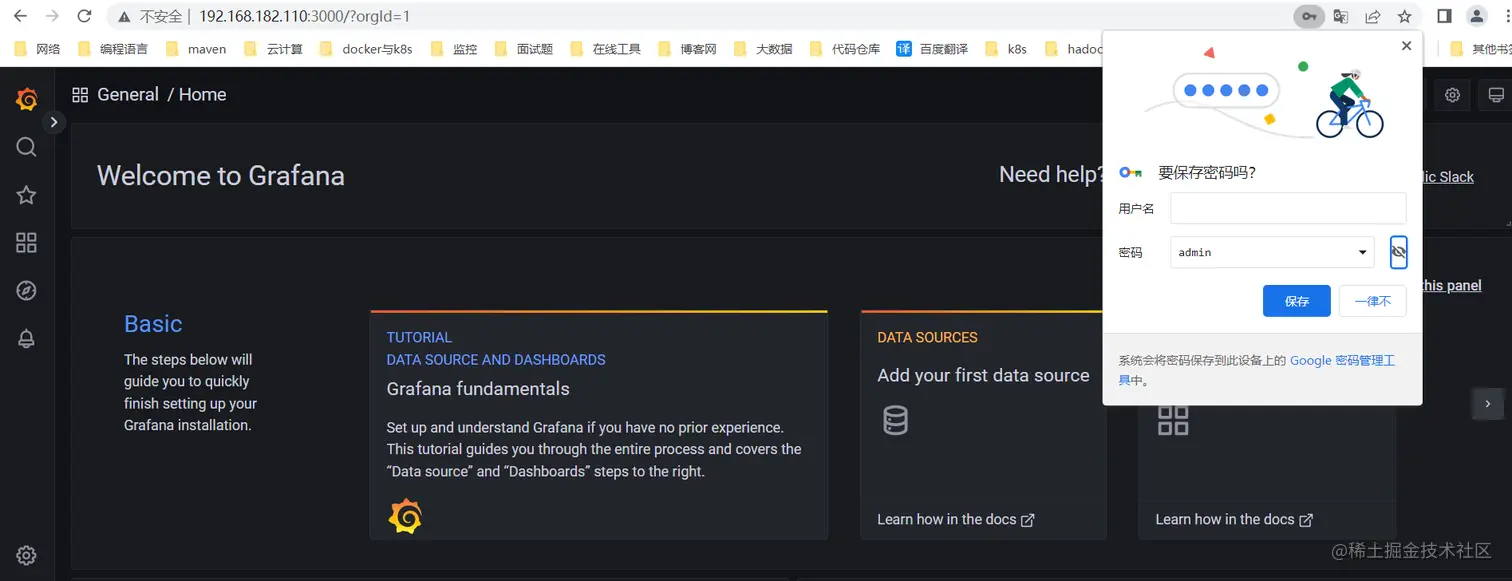1512x581 pixels.
Task: Open the maven bookmark folder
Action: [196, 48]
